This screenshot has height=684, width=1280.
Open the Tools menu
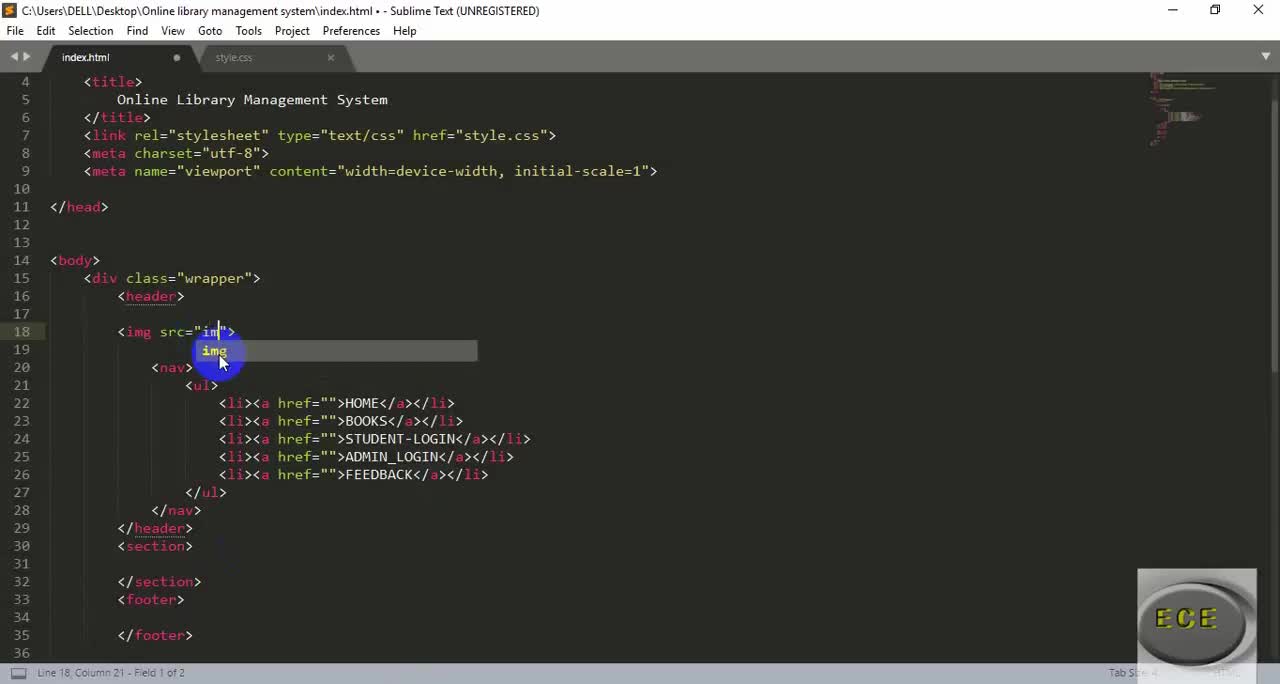pos(248,31)
